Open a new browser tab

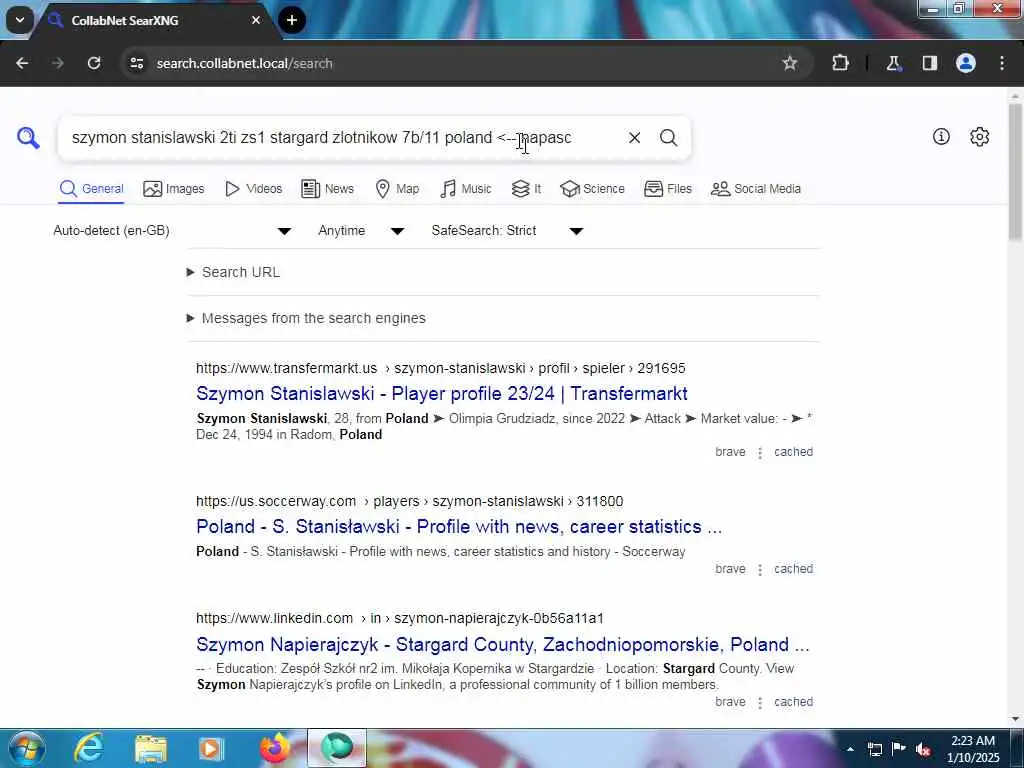[292, 20]
